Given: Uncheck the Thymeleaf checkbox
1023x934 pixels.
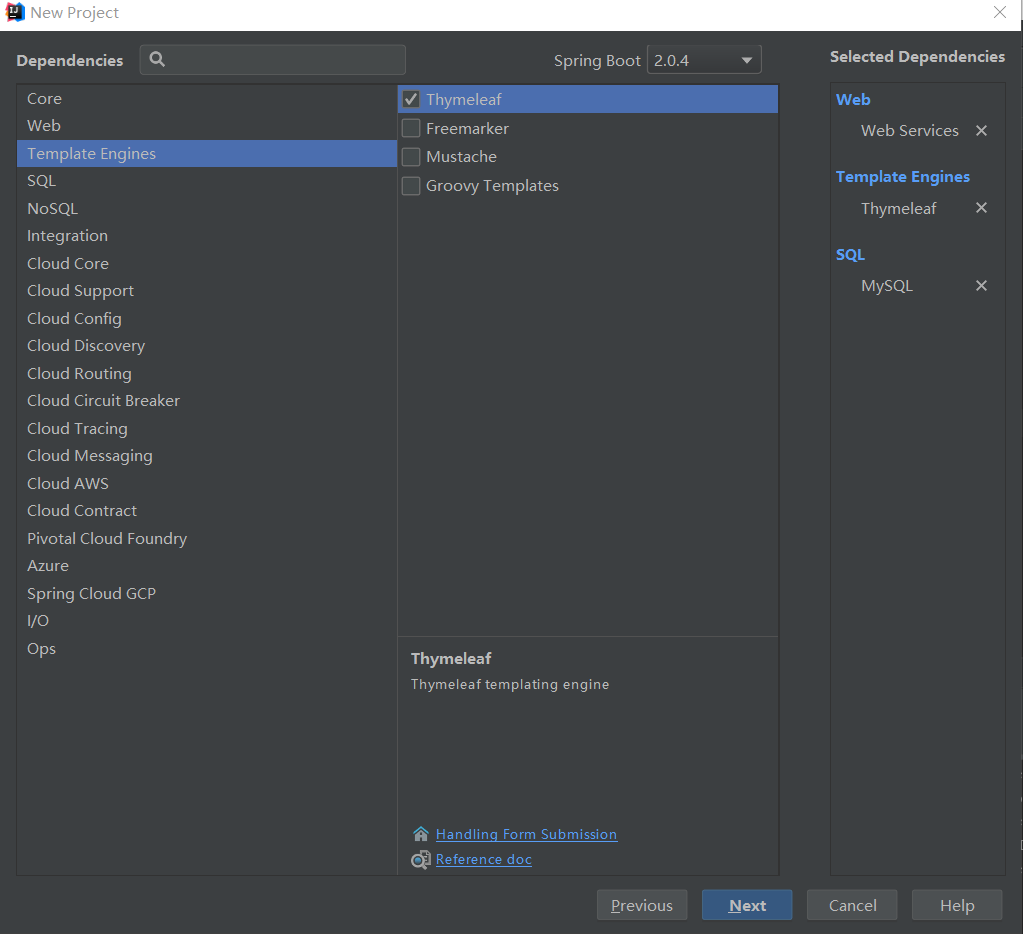Looking at the screenshot, I should tap(411, 100).
